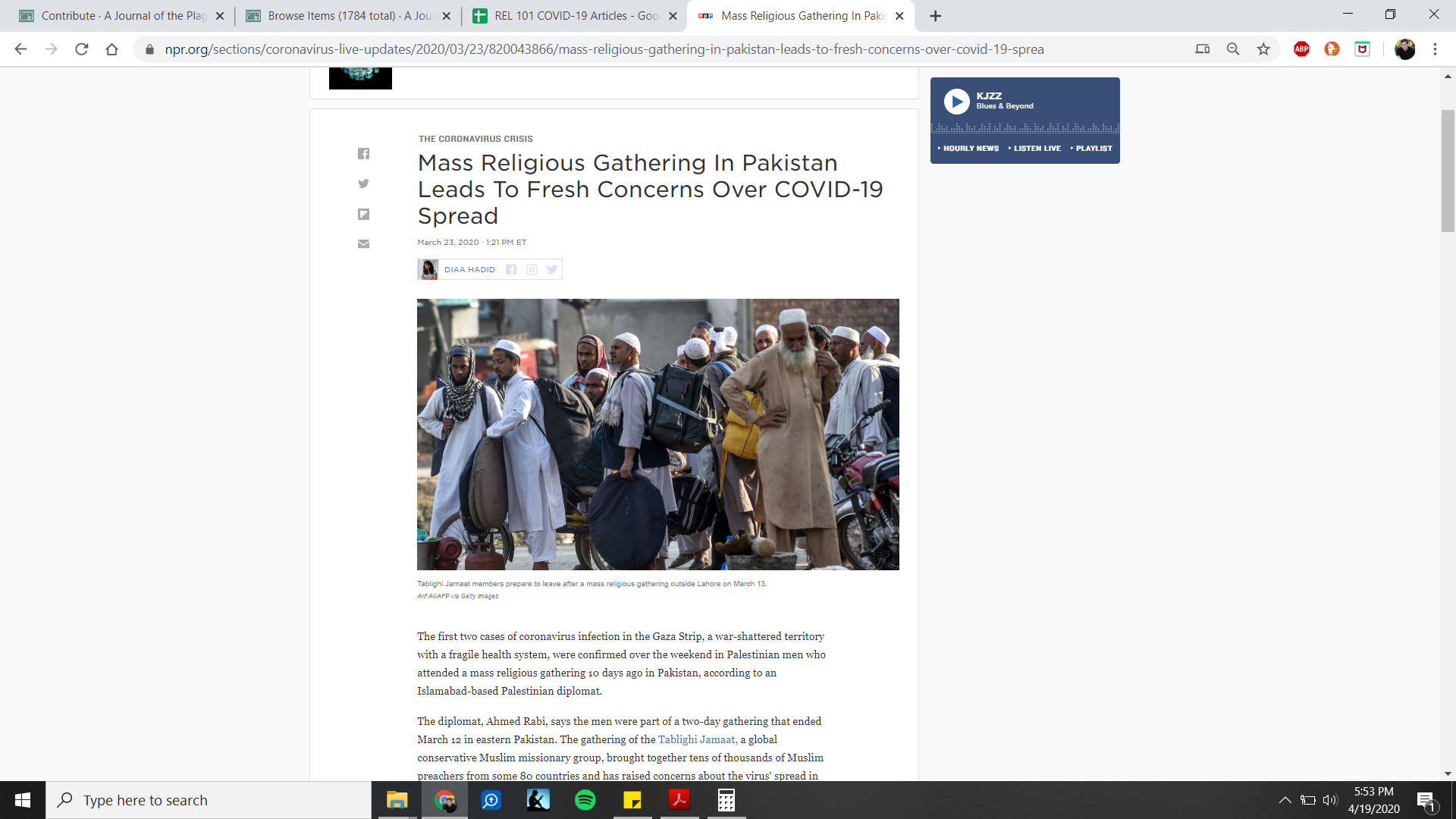The width and height of the screenshot is (1456, 819).
Task: Click the article photo of gathering
Action: pyautogui.click(x=657, y=434)
